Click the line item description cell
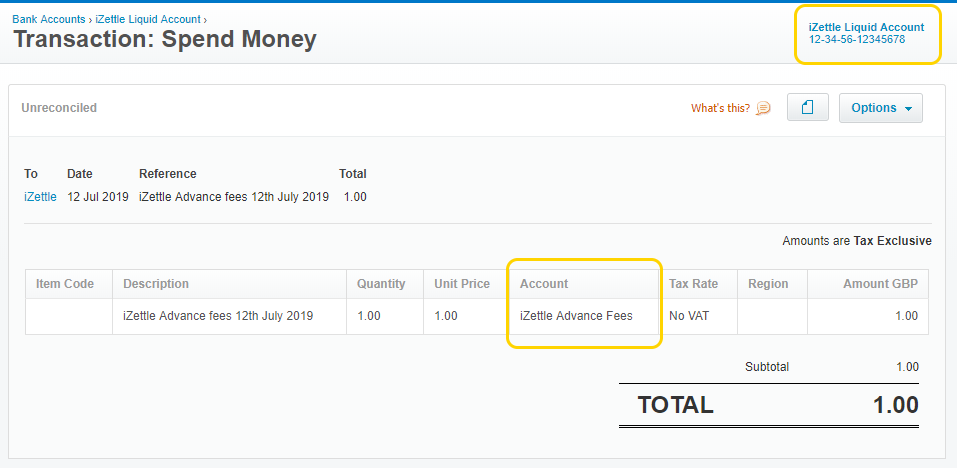Screen dimensions: 957x468 (218, 316)
